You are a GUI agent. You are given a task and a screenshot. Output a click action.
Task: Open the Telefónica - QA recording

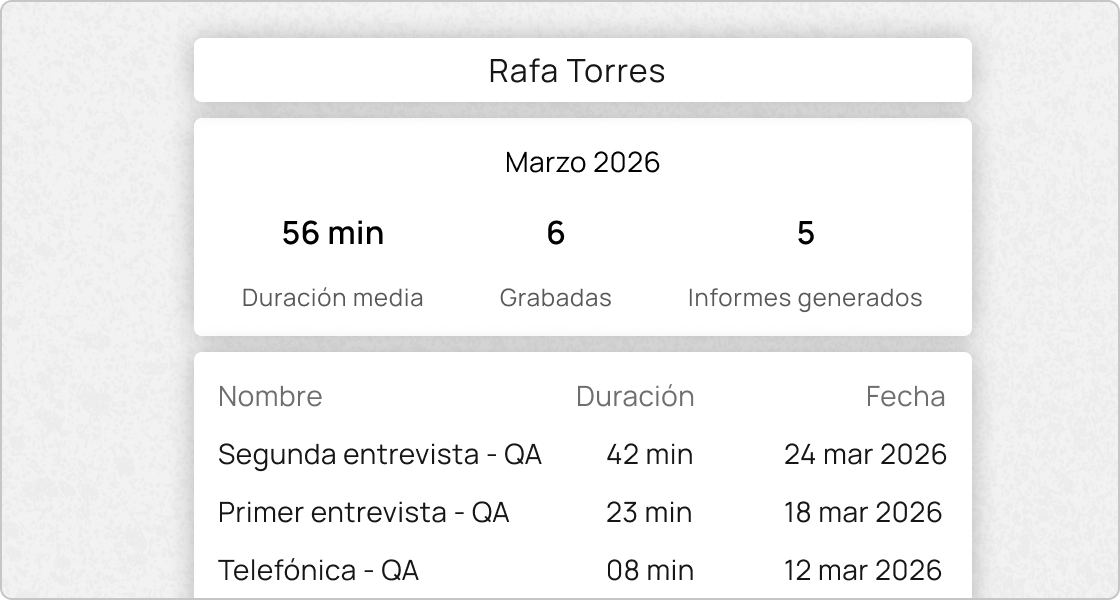coord(316,570)
